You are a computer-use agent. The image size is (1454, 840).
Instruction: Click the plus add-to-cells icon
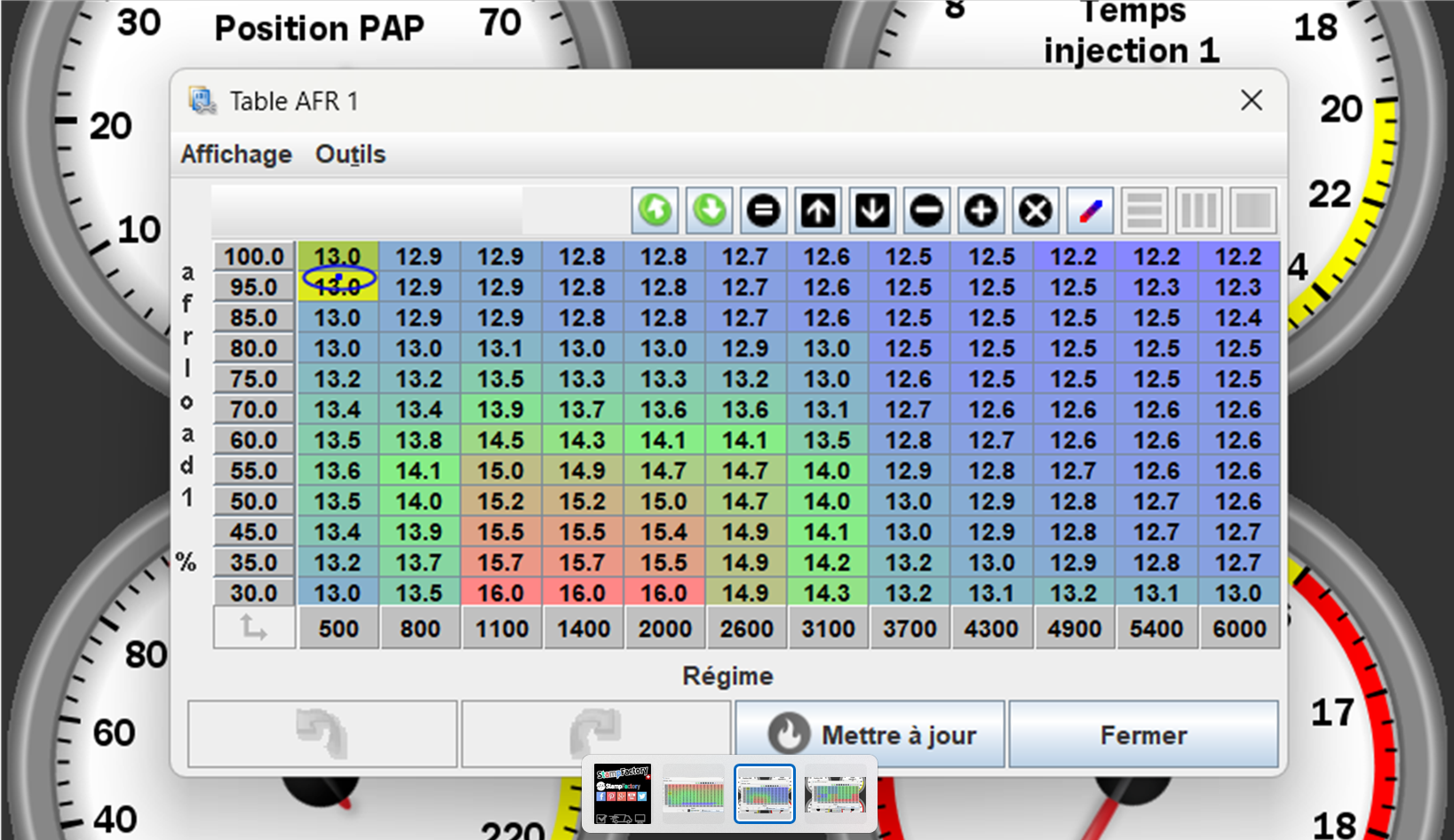tap(981, 211)
